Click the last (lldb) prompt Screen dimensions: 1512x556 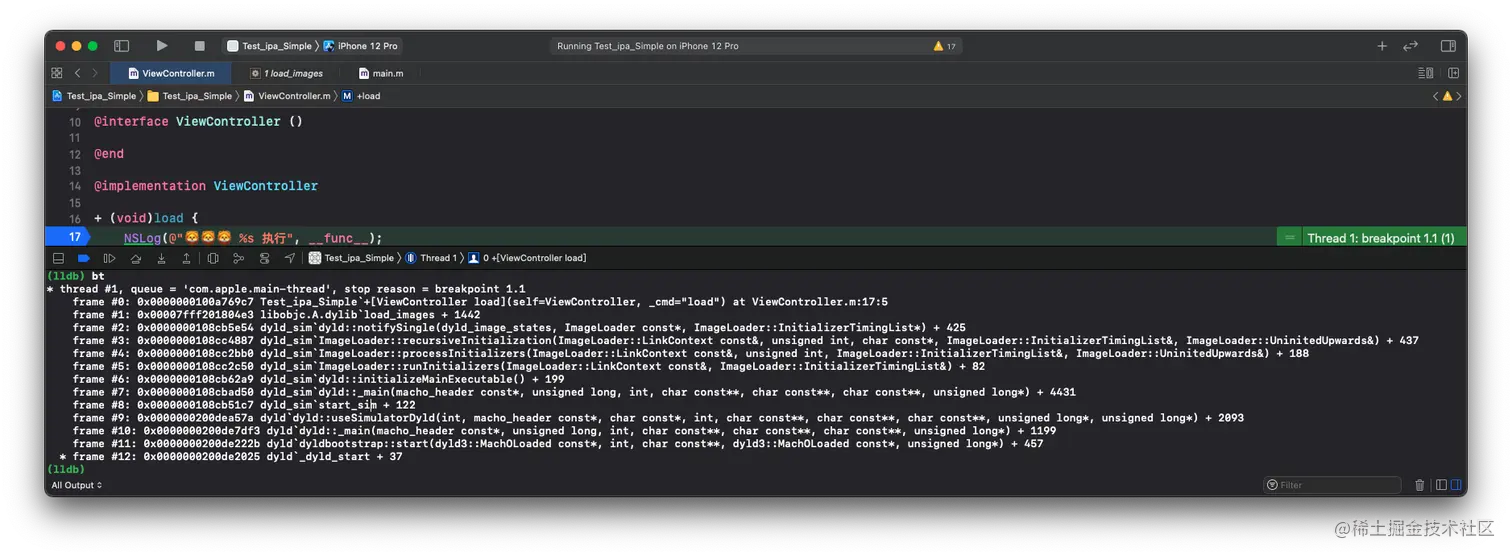tap(66, 469)
